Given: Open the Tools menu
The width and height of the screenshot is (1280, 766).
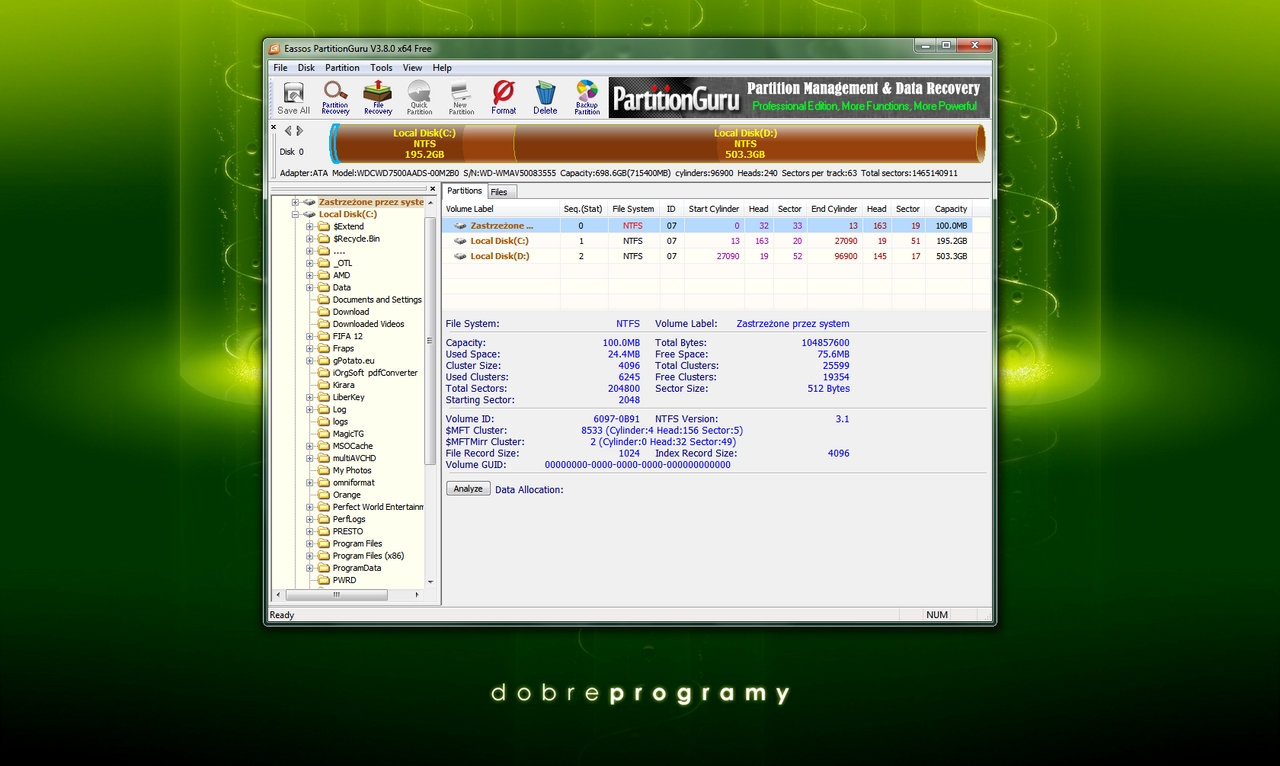Looking at the screenshot, I should pyautogui.click(x=381, y=68).
